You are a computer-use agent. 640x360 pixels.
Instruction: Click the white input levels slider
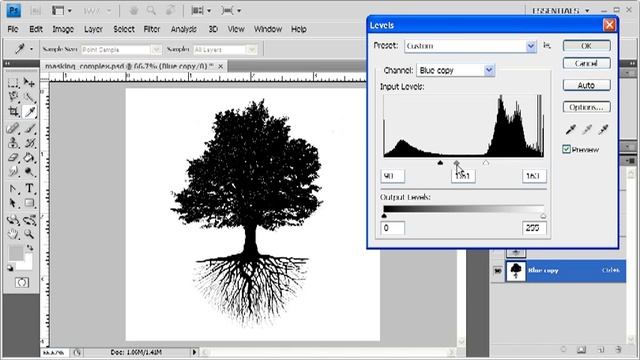point(486,162)
